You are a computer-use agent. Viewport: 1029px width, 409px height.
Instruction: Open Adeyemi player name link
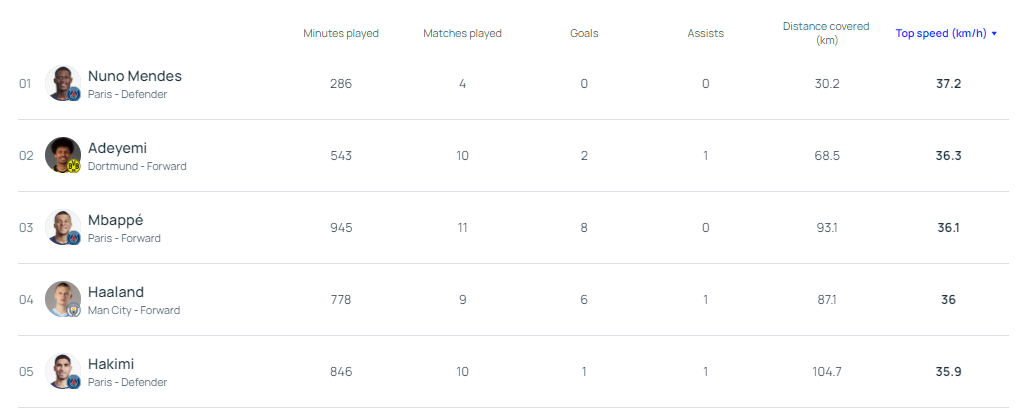pyautogui.click(x=117, y=148)
